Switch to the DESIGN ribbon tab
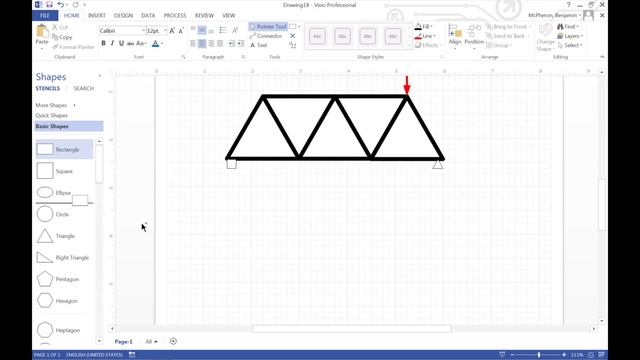640x360 pixels. [123, 16]
